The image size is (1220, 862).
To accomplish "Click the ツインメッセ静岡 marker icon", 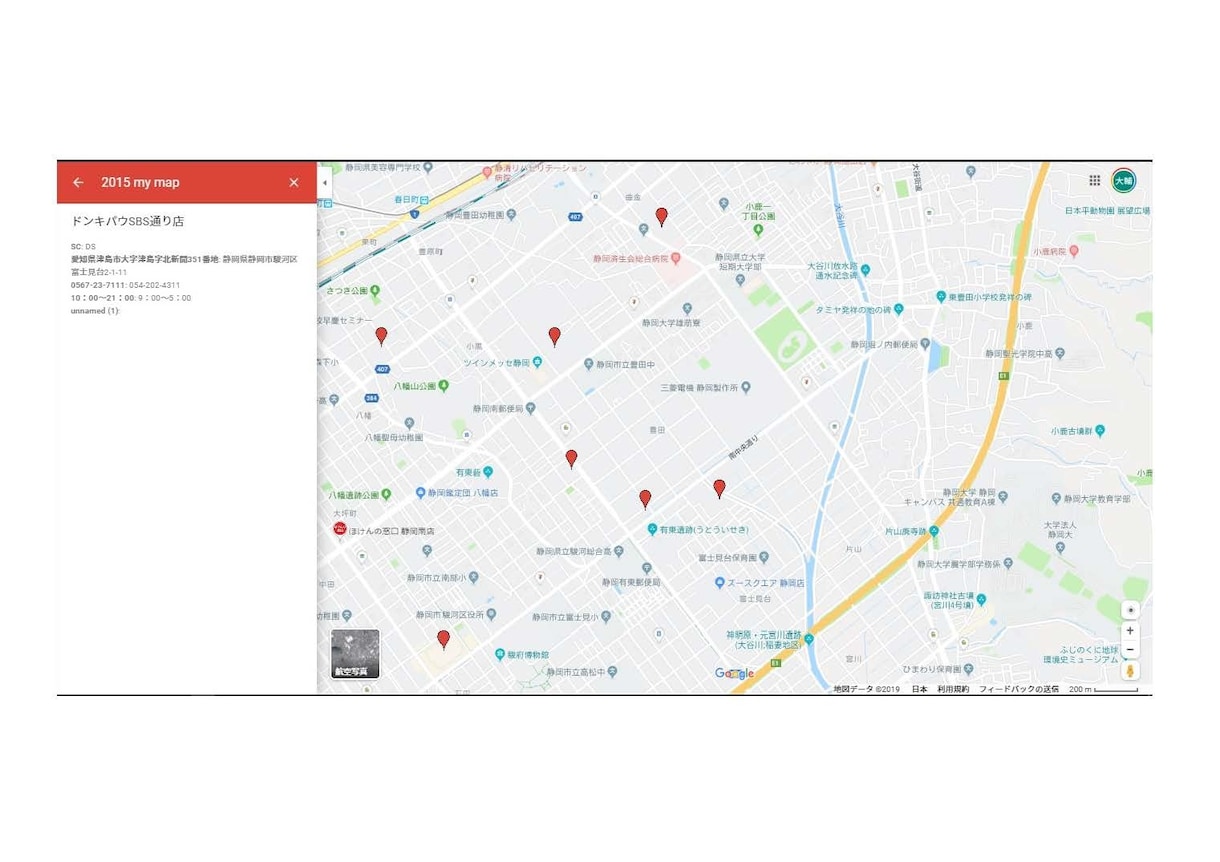I will pos(539,363).
